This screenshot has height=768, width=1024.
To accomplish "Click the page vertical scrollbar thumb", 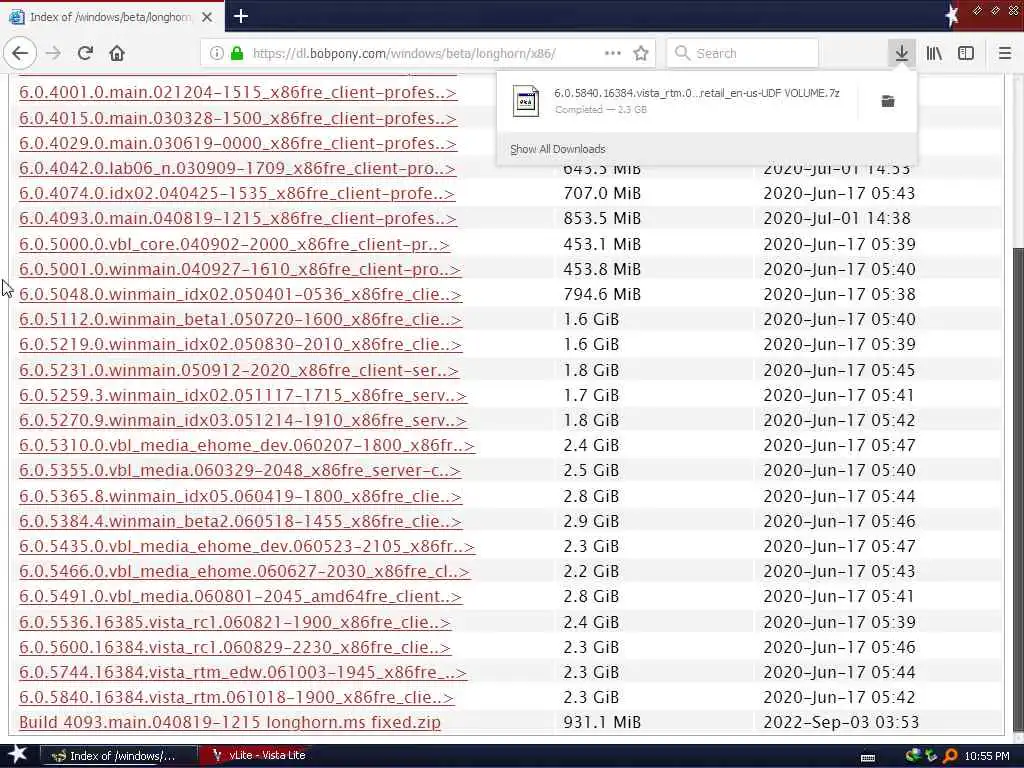I will pyautogui.click(x=1017, y=490).
